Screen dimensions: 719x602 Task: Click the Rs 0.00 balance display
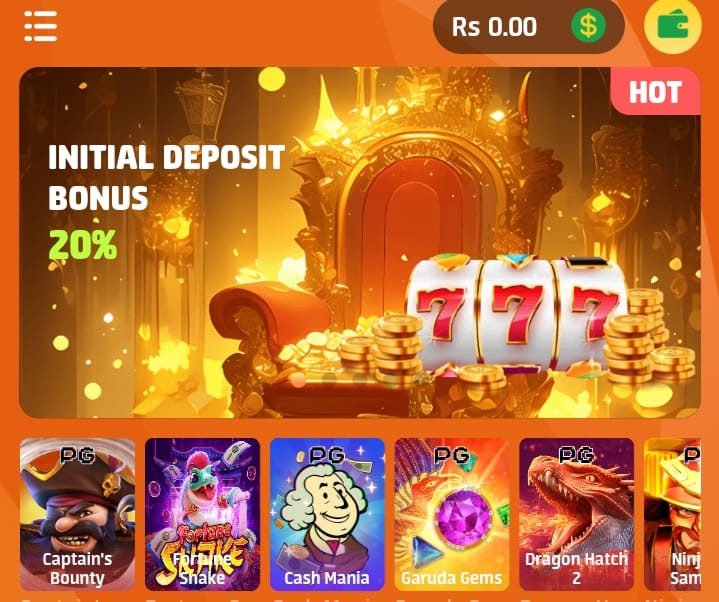[x=494, y=27]
